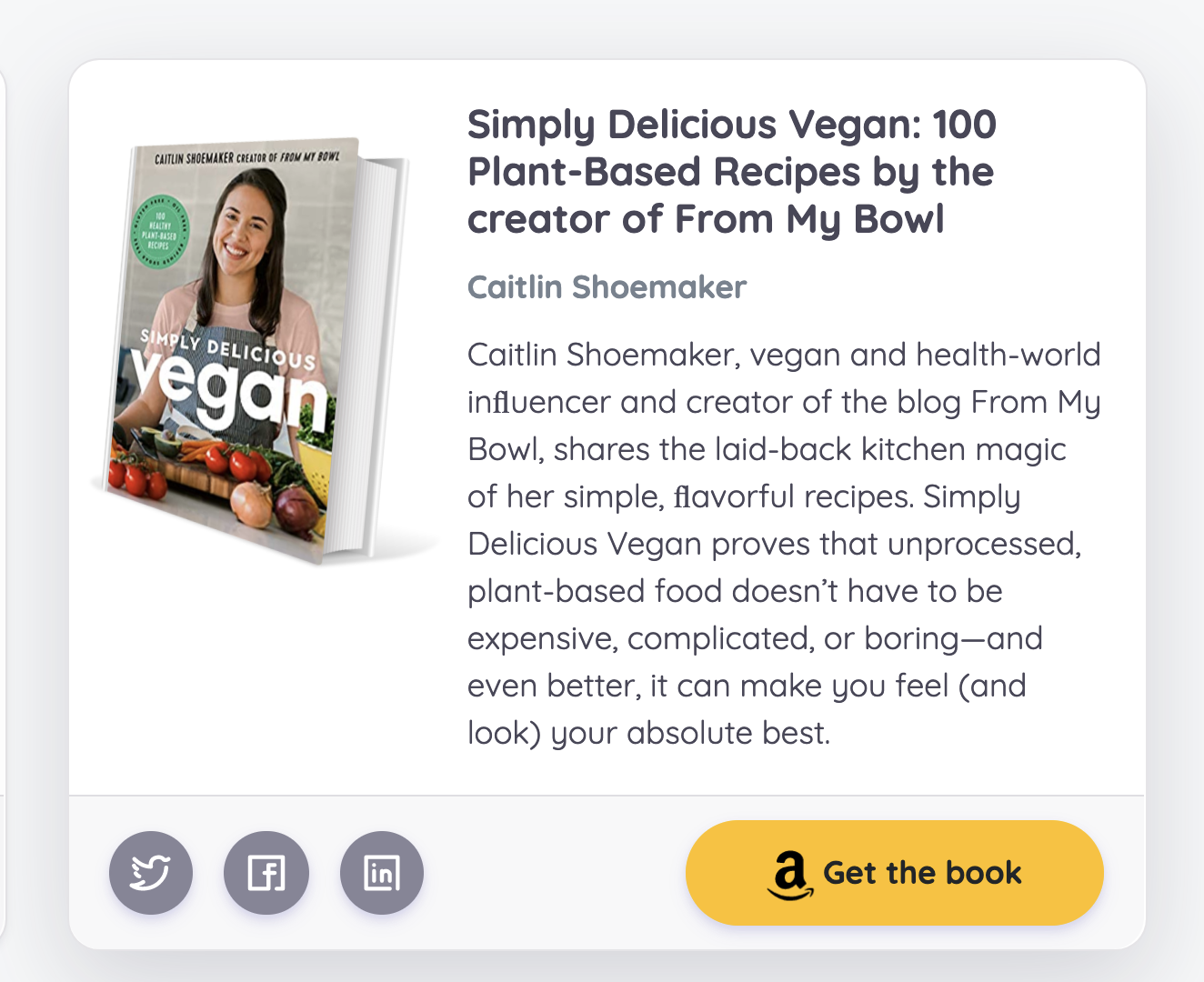Viewport: 1204px width, 982px height.
Task: Click the Amazon logo icon
Action: 789,875
